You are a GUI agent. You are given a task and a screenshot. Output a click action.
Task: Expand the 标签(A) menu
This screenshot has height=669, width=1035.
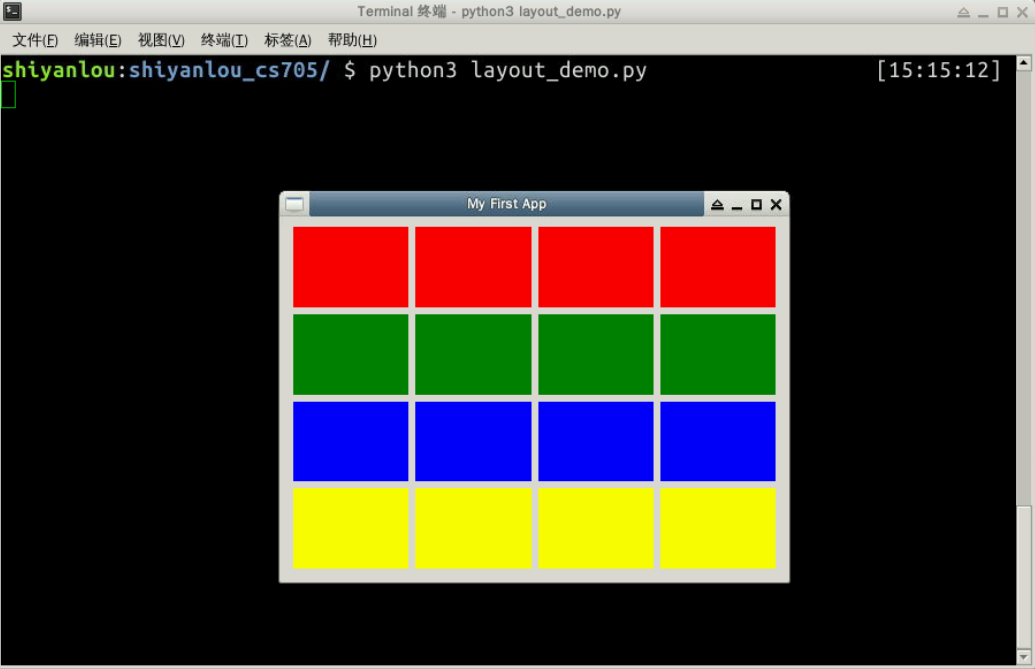pos(287,40)
